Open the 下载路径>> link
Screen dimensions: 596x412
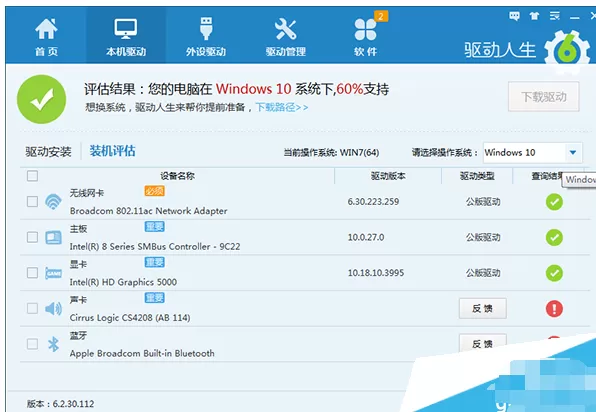[x=281, y=107]
